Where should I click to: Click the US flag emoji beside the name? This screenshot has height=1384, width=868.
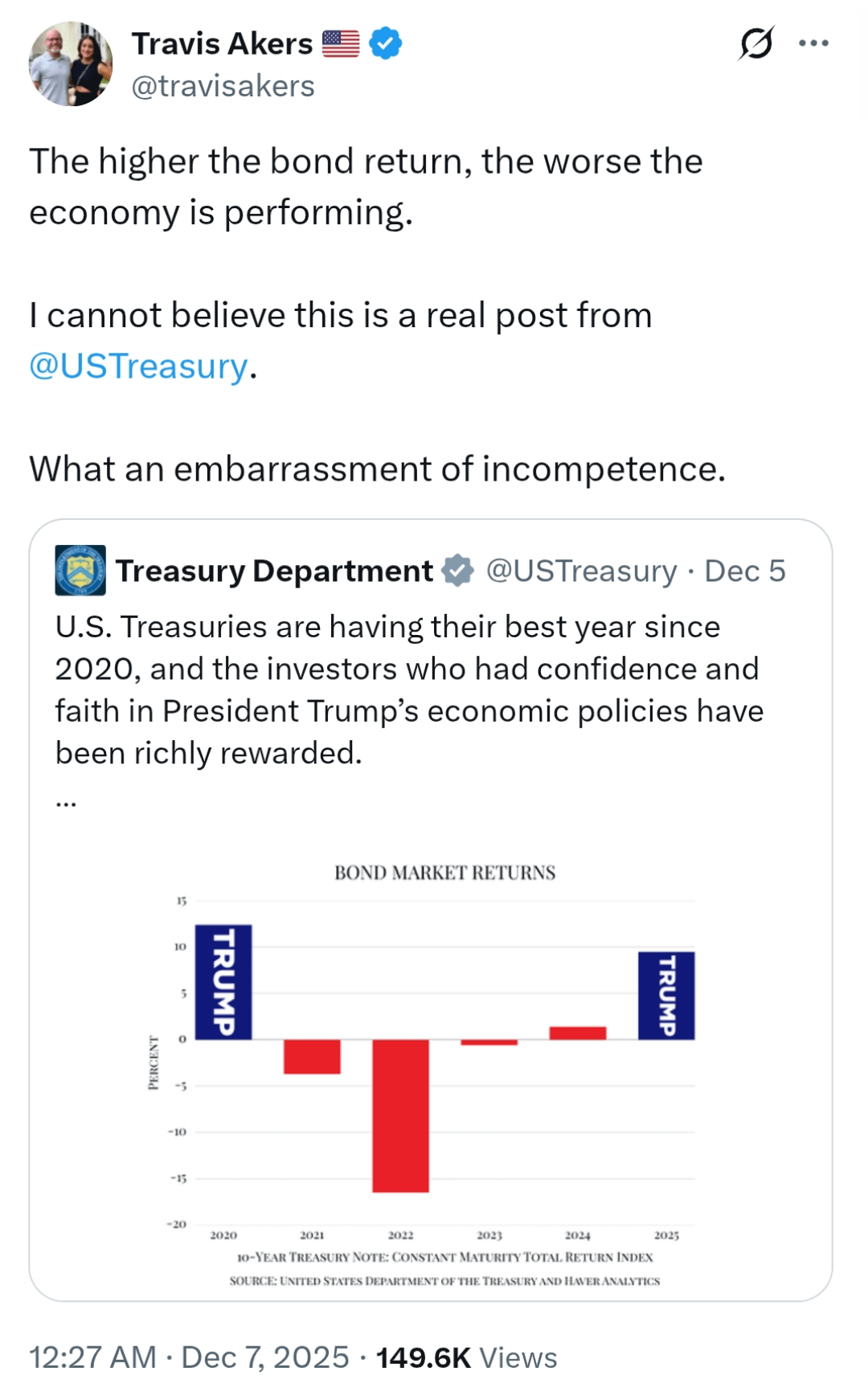[341, 43]
